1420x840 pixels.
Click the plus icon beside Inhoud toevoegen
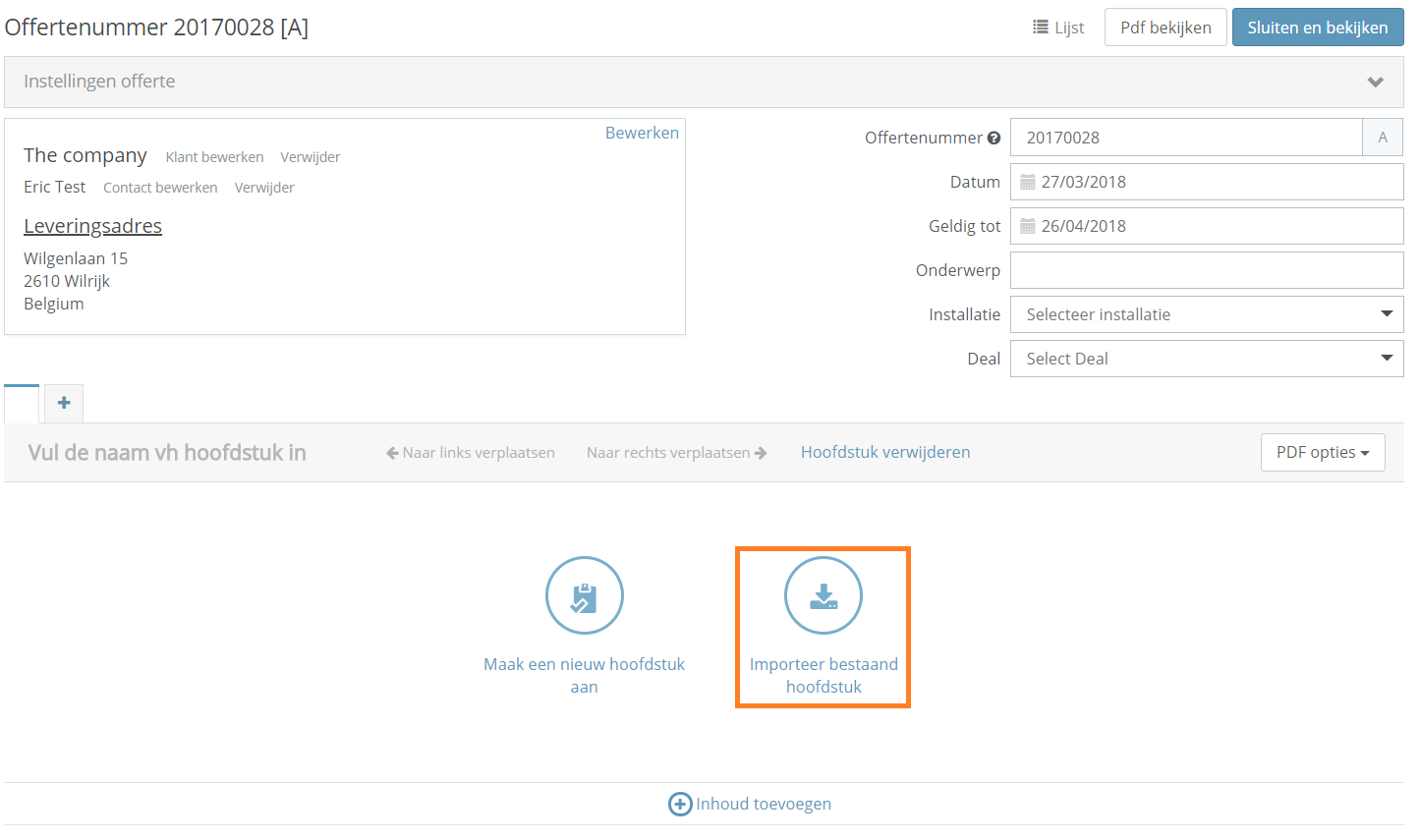[x=680, y=804]
